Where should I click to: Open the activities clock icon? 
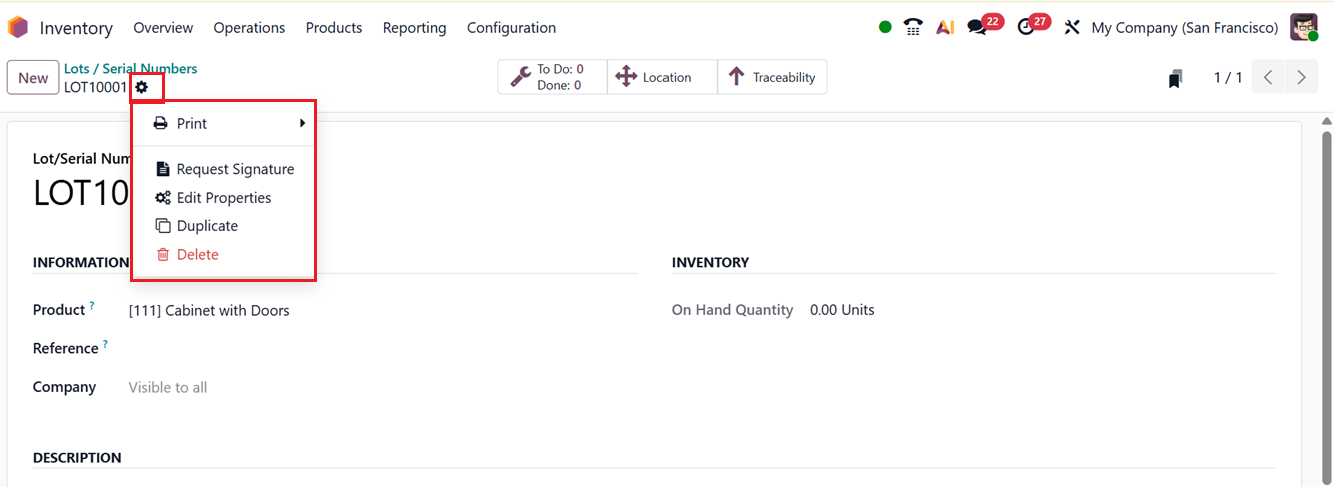click(x=1026, y=28)
